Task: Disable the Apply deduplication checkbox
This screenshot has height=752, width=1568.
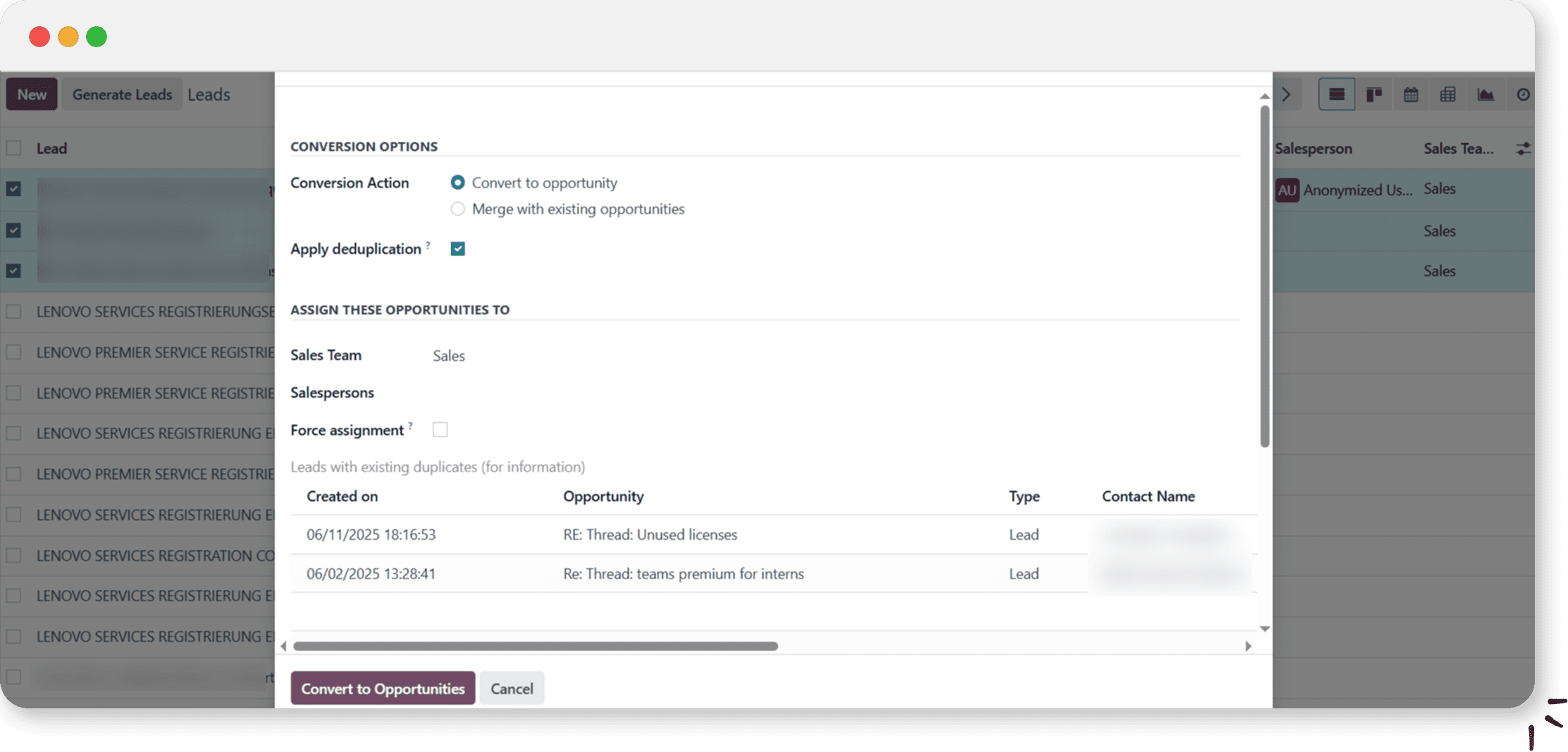Action: coord(458,249)
